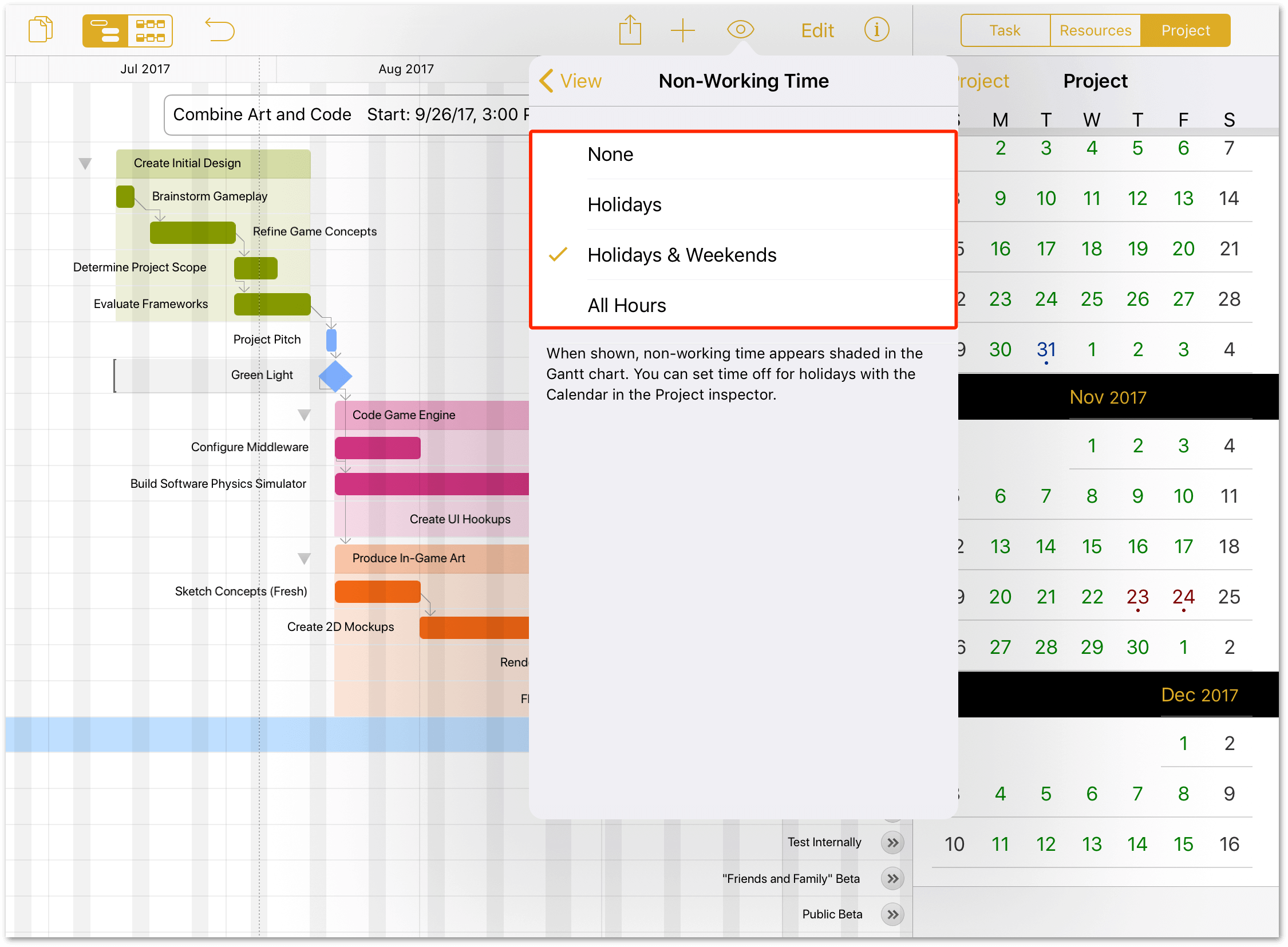Tap the Undo icon

tap(220, 30)
